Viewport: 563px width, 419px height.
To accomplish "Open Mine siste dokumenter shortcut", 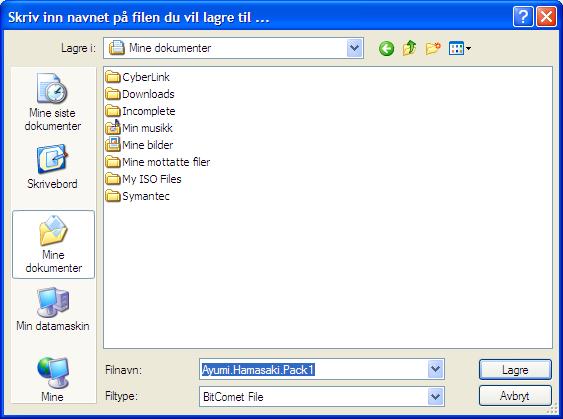I will 53,102.
